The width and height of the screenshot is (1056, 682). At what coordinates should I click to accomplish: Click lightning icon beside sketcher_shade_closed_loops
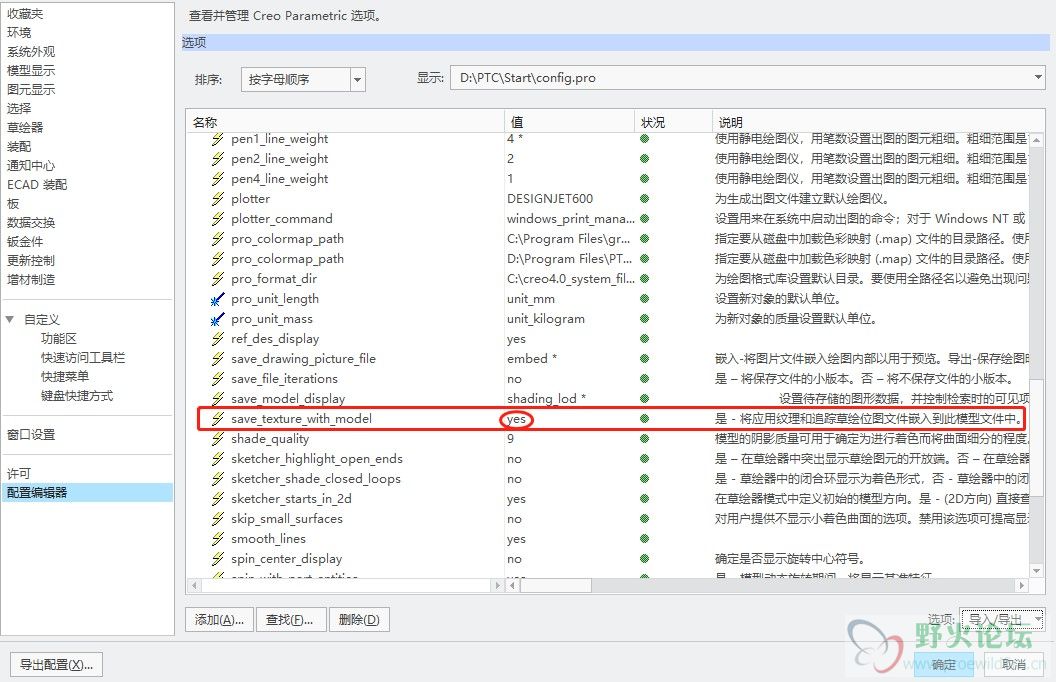tap(218, 479)
